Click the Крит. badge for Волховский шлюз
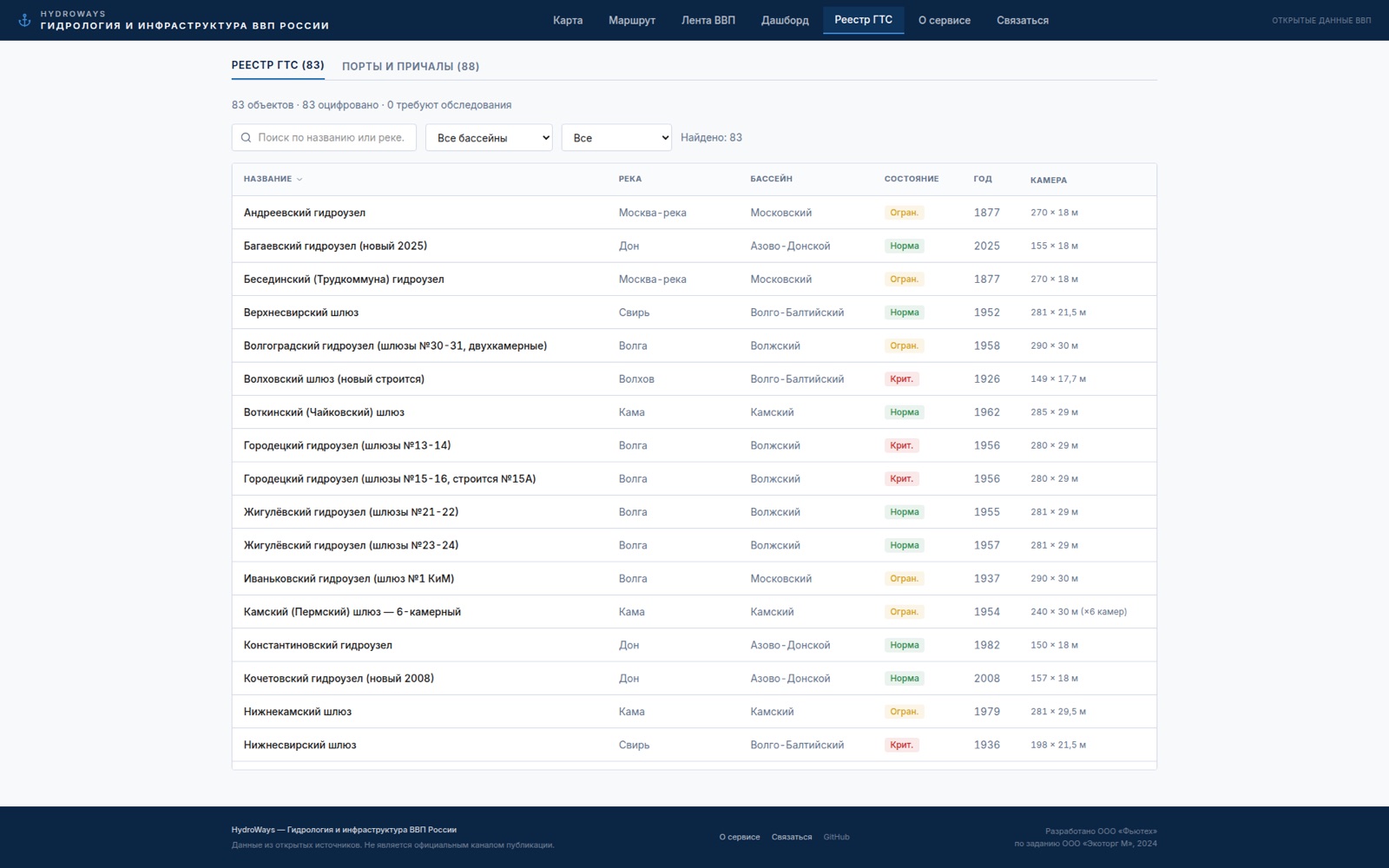Screen dimensions: 1389x868 pos(901,378)
